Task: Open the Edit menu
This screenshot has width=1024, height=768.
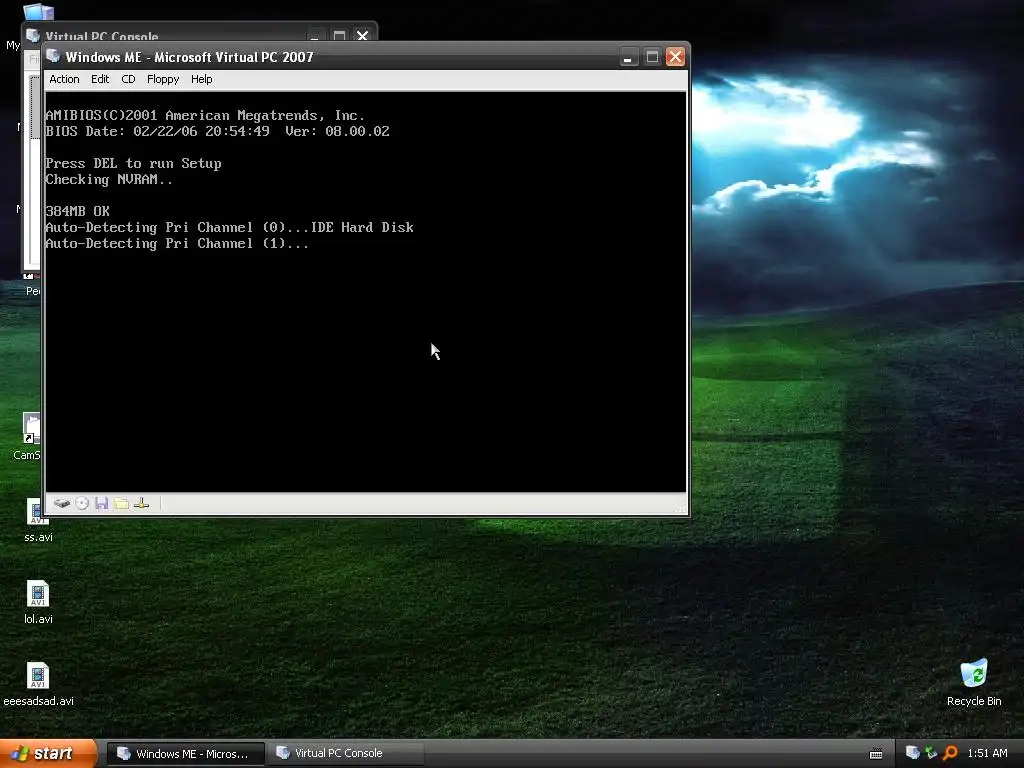Action: click(100, 79)
